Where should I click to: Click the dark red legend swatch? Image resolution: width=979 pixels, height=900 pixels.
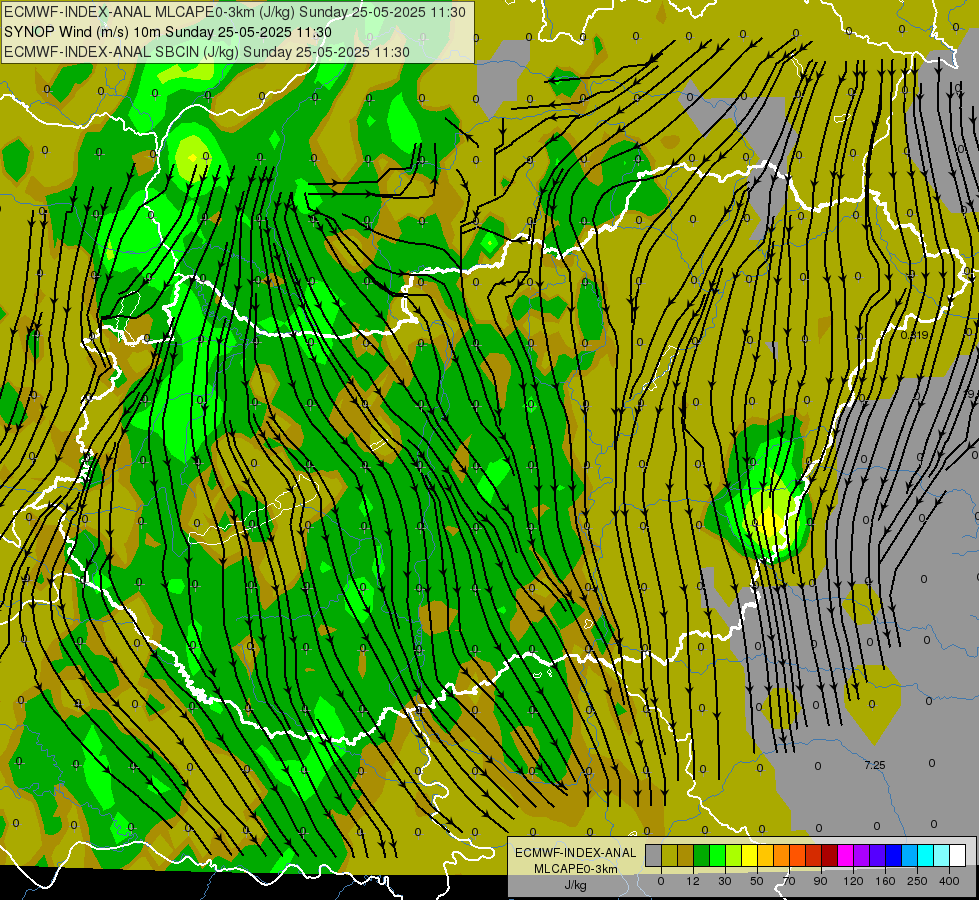tap(830, 856)
